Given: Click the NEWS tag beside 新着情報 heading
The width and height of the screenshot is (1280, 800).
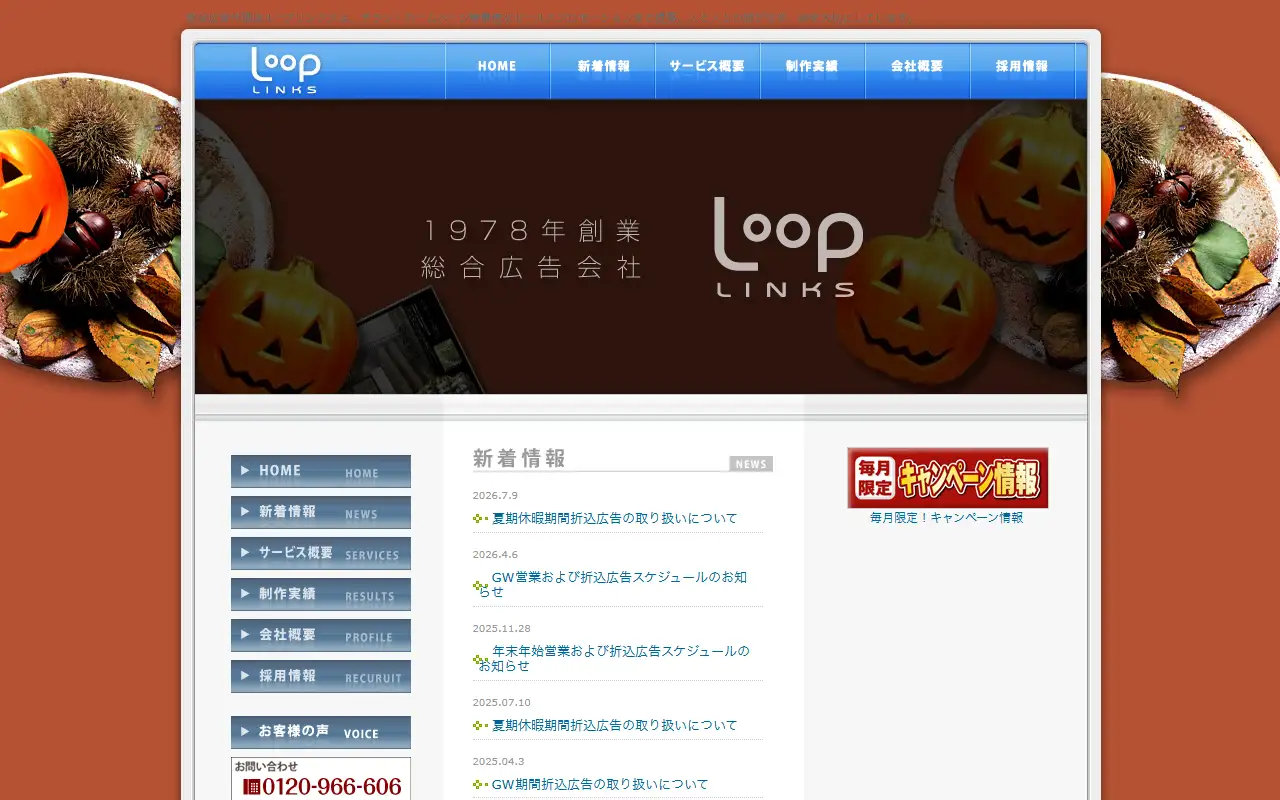Looking at the screenshot, I should 751,464.
